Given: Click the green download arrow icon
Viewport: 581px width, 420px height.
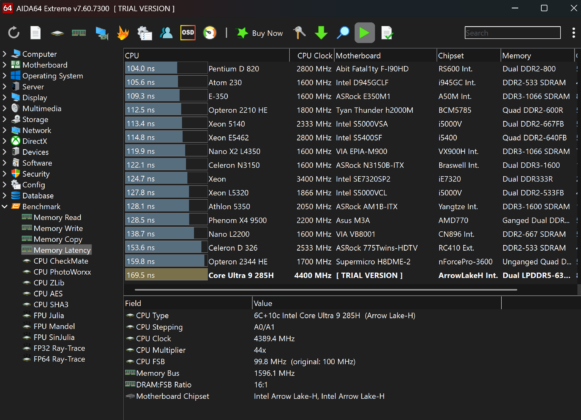Looking at the screenshot, I should (x=321, y=33).
